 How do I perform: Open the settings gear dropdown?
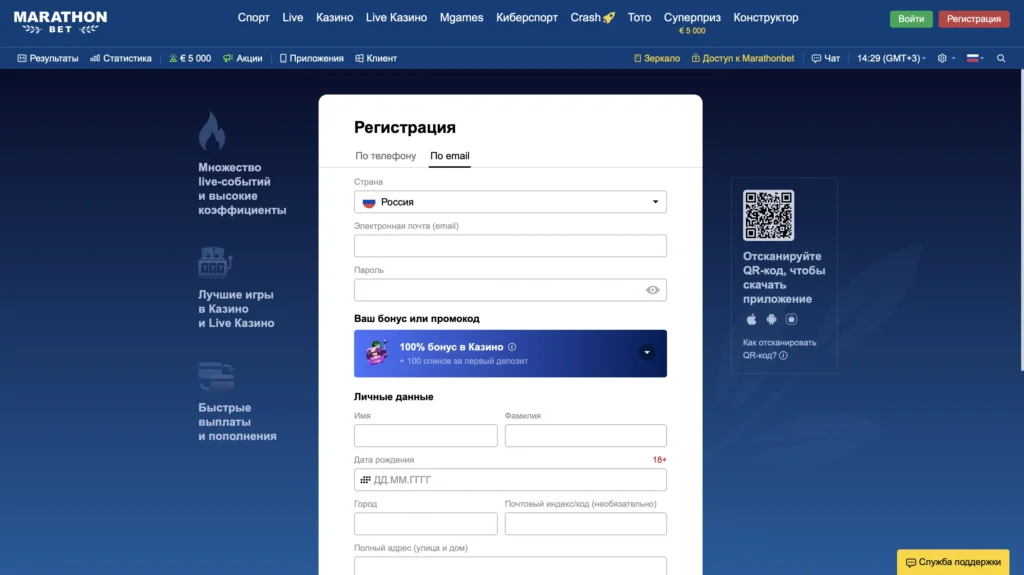[x=946, y=58]
